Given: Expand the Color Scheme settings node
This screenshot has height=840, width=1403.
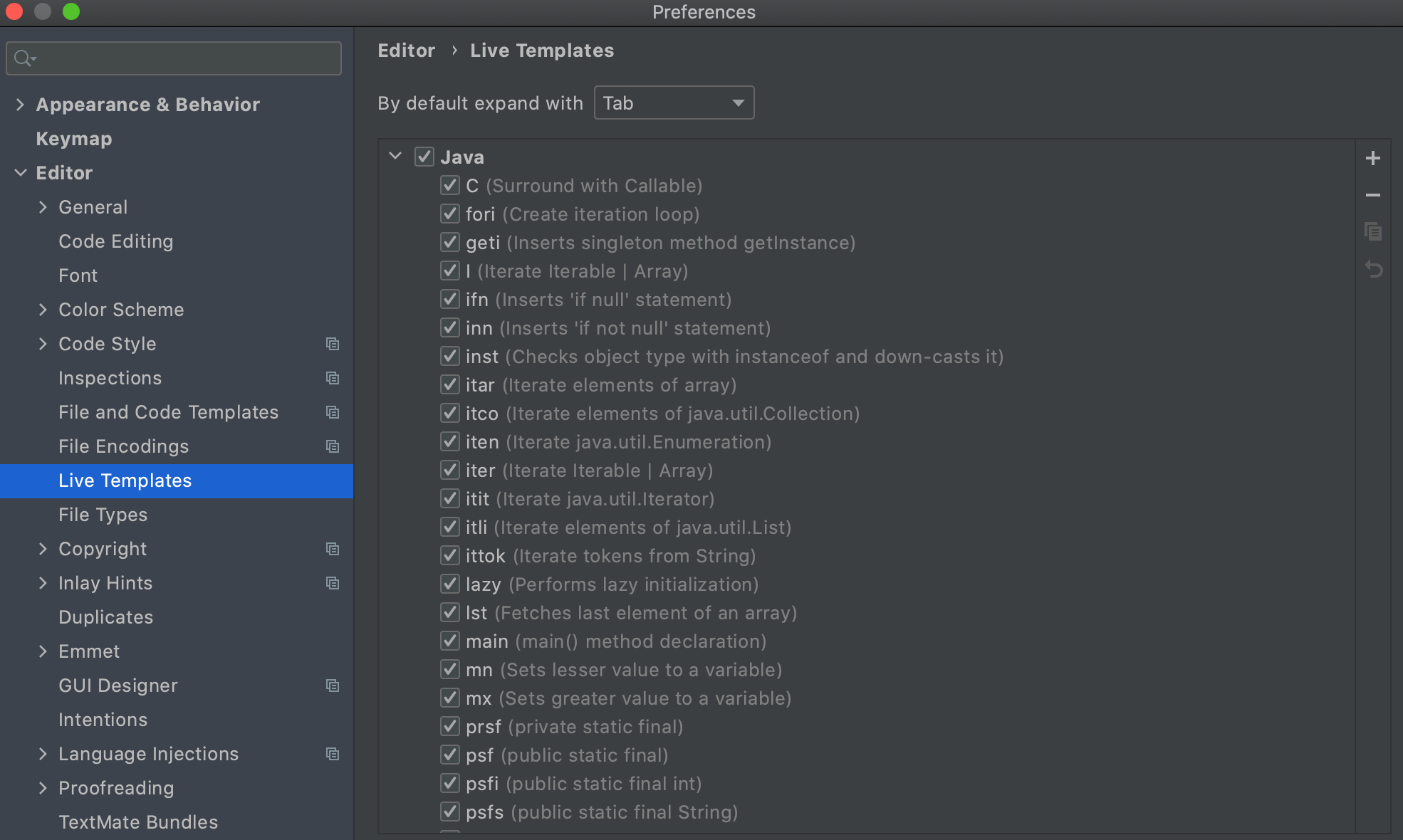Looking at the screenshot, I should [43, 310].
